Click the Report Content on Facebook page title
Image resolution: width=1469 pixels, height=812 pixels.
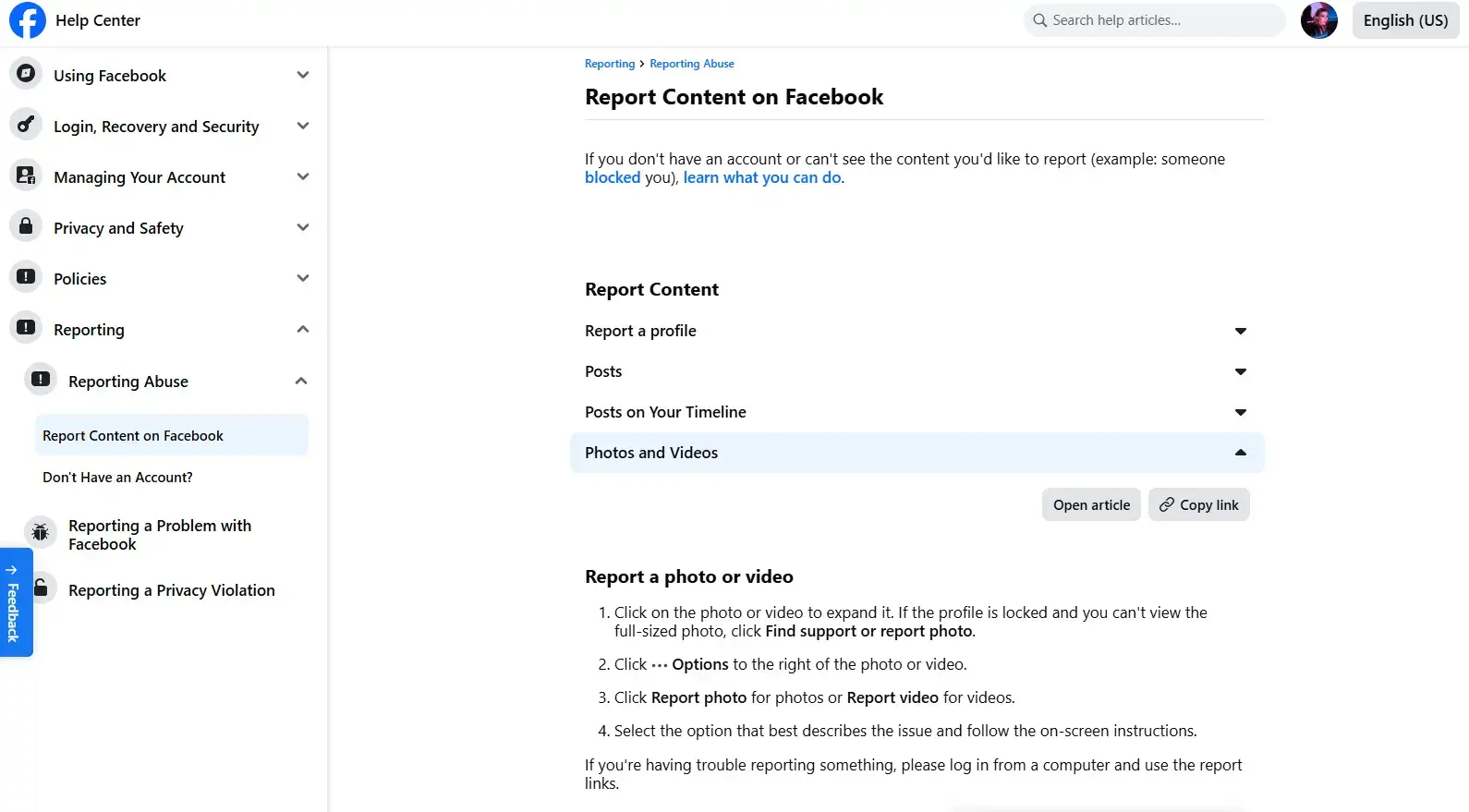click(734, 97)
